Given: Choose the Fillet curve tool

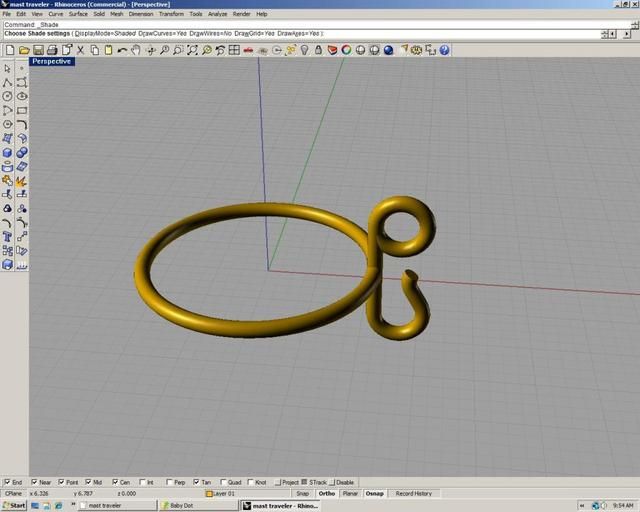Looking at the screenshot, I should tap(22, 125).
